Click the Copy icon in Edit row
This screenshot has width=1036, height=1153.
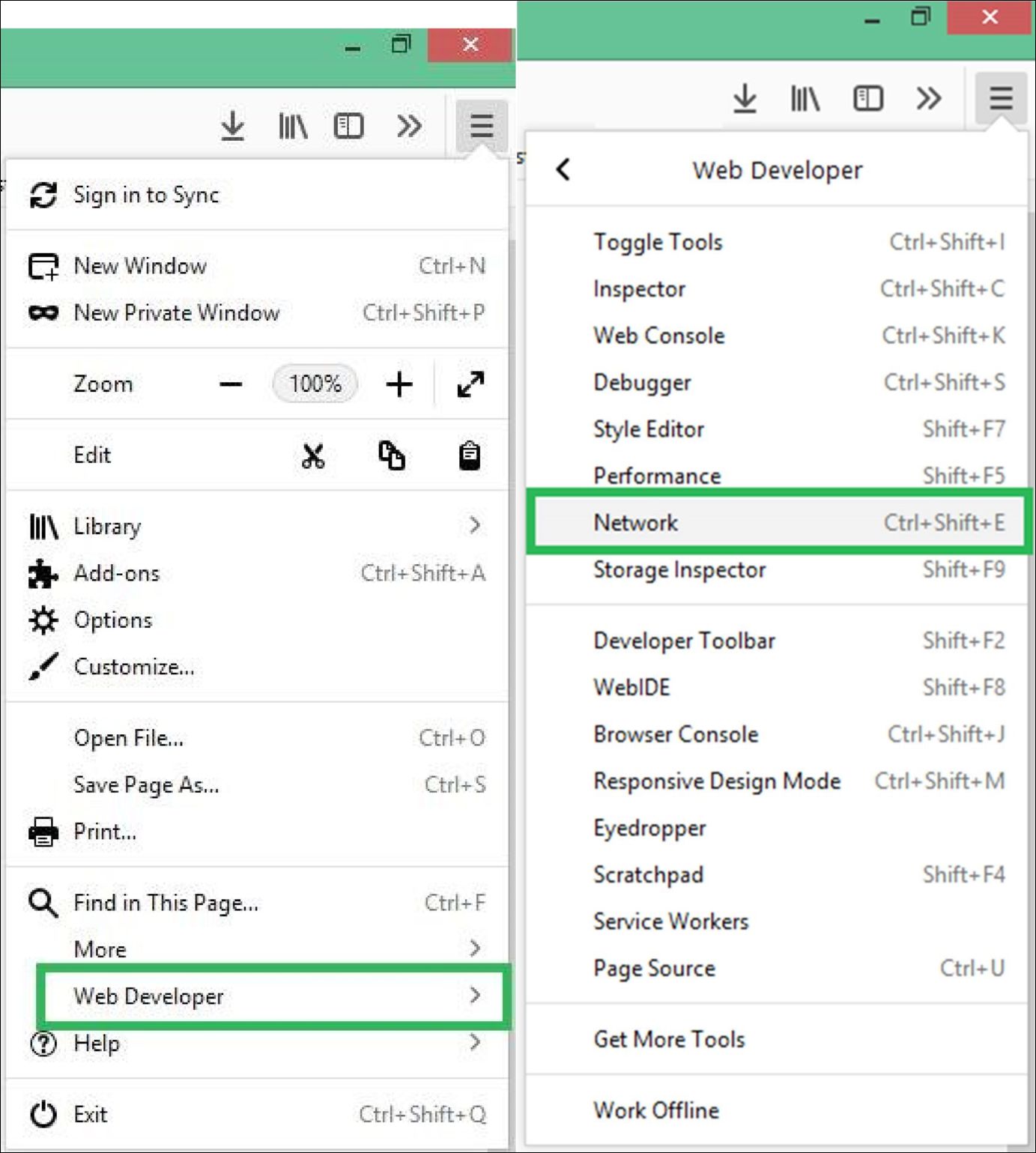tap(391, 456)
